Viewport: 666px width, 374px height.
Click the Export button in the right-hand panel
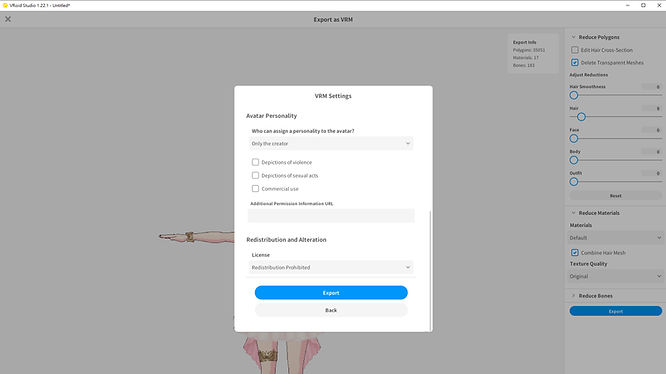coord(615,311)
